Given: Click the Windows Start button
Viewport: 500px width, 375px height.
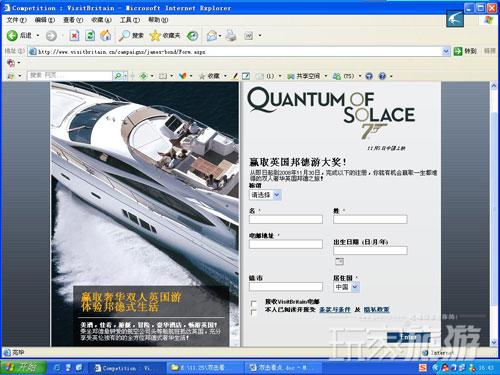Looking at the screenshot, I should point(23,368).
